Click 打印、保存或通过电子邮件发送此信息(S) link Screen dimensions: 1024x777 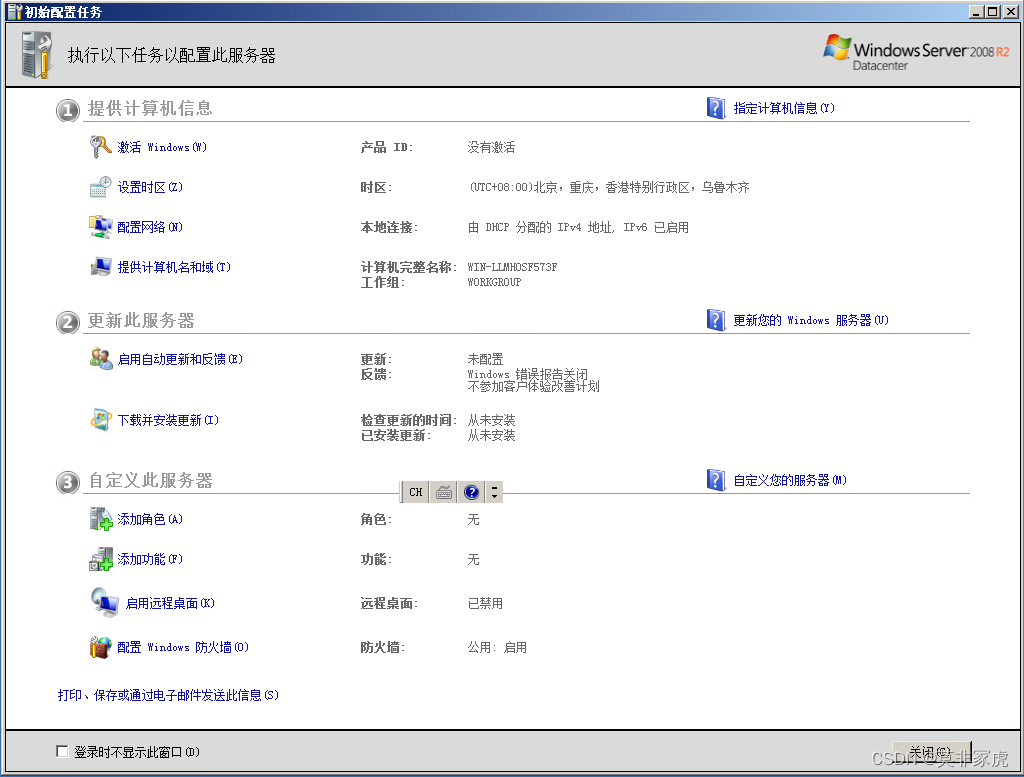[168, 695]
